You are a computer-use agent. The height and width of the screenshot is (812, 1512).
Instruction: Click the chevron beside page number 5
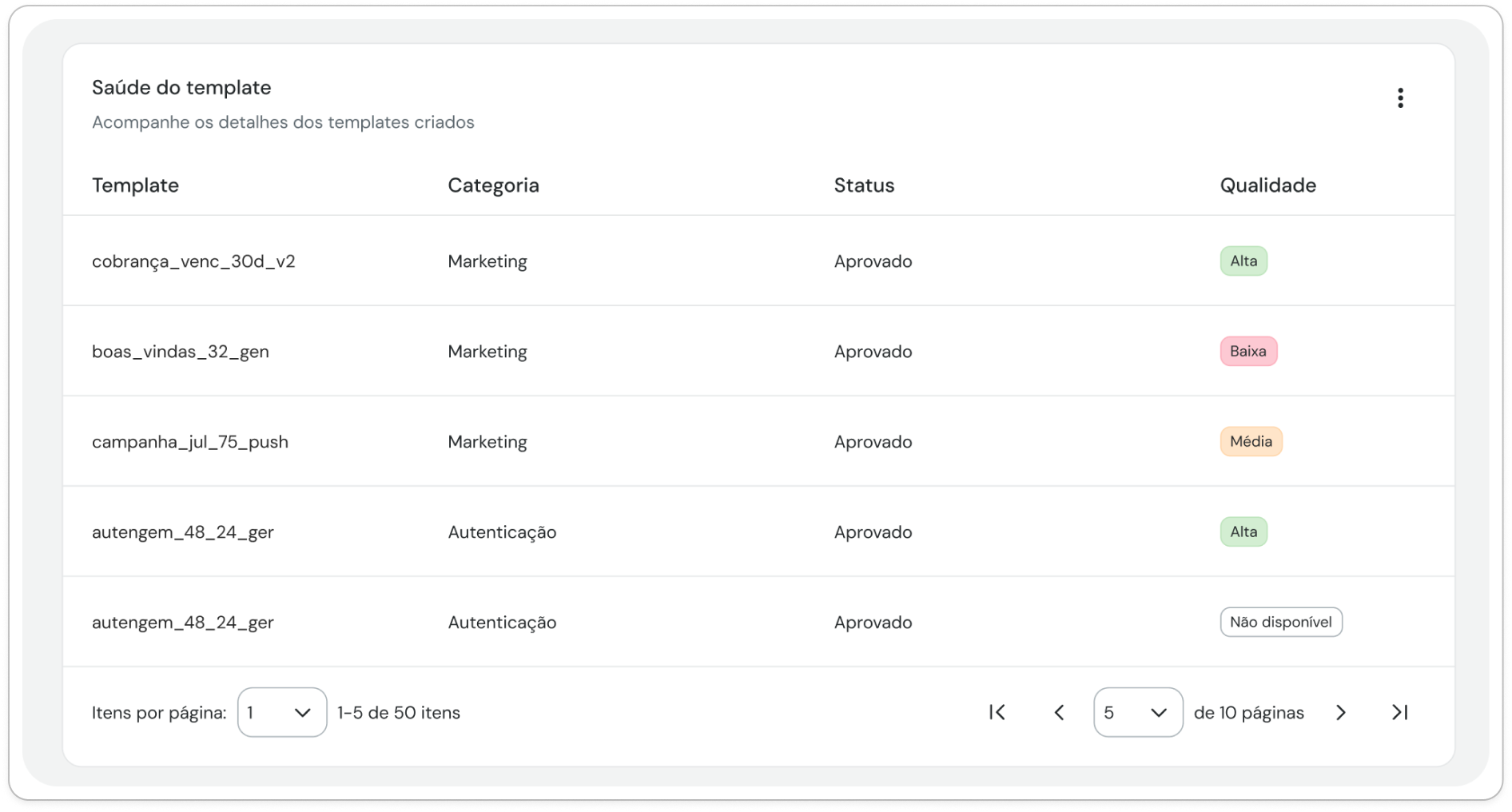click(1159, 712)
